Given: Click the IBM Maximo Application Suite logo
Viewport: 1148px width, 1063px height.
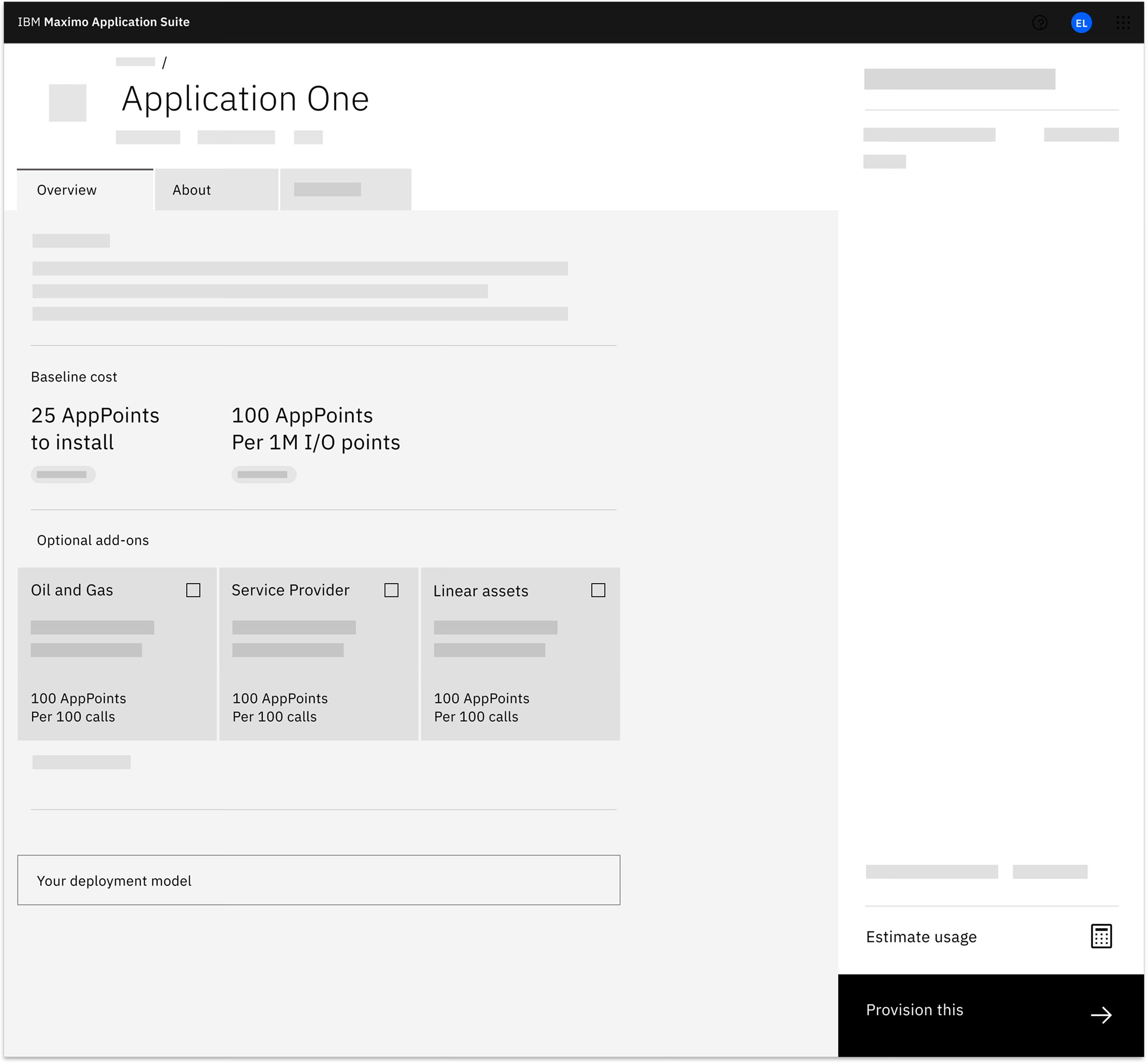Looking at the screenshot, I should (104, 23).
